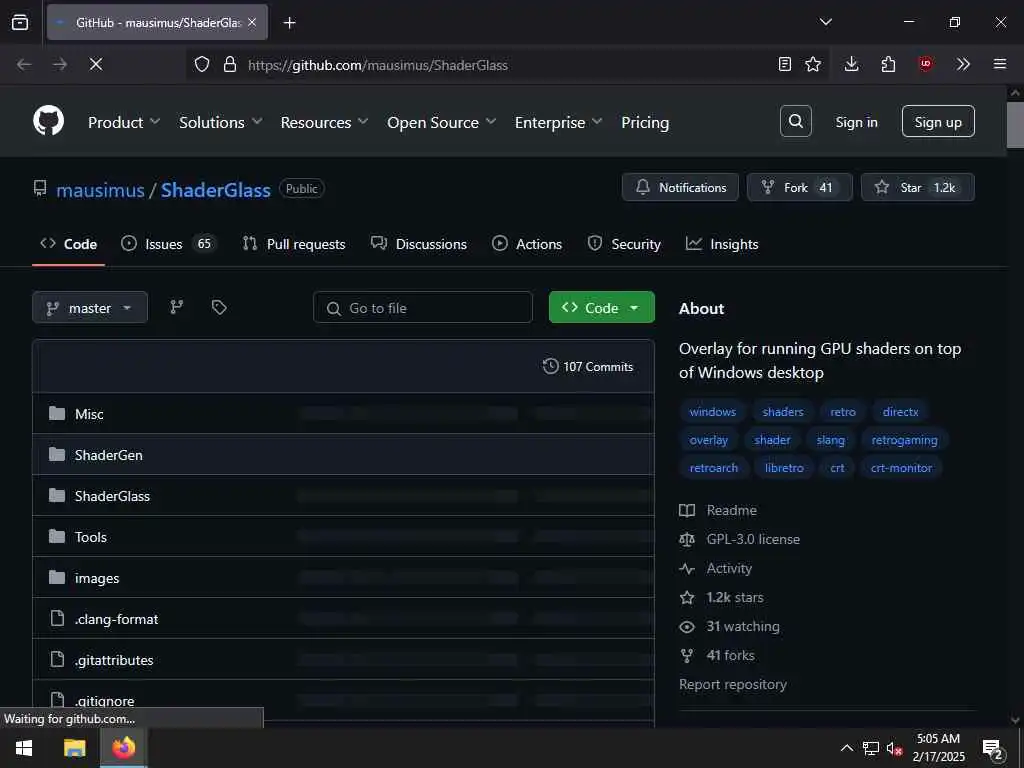Open the GitHub search magnifier button
The width and height of the screenshot is (1024, 768).
[795, 121]
